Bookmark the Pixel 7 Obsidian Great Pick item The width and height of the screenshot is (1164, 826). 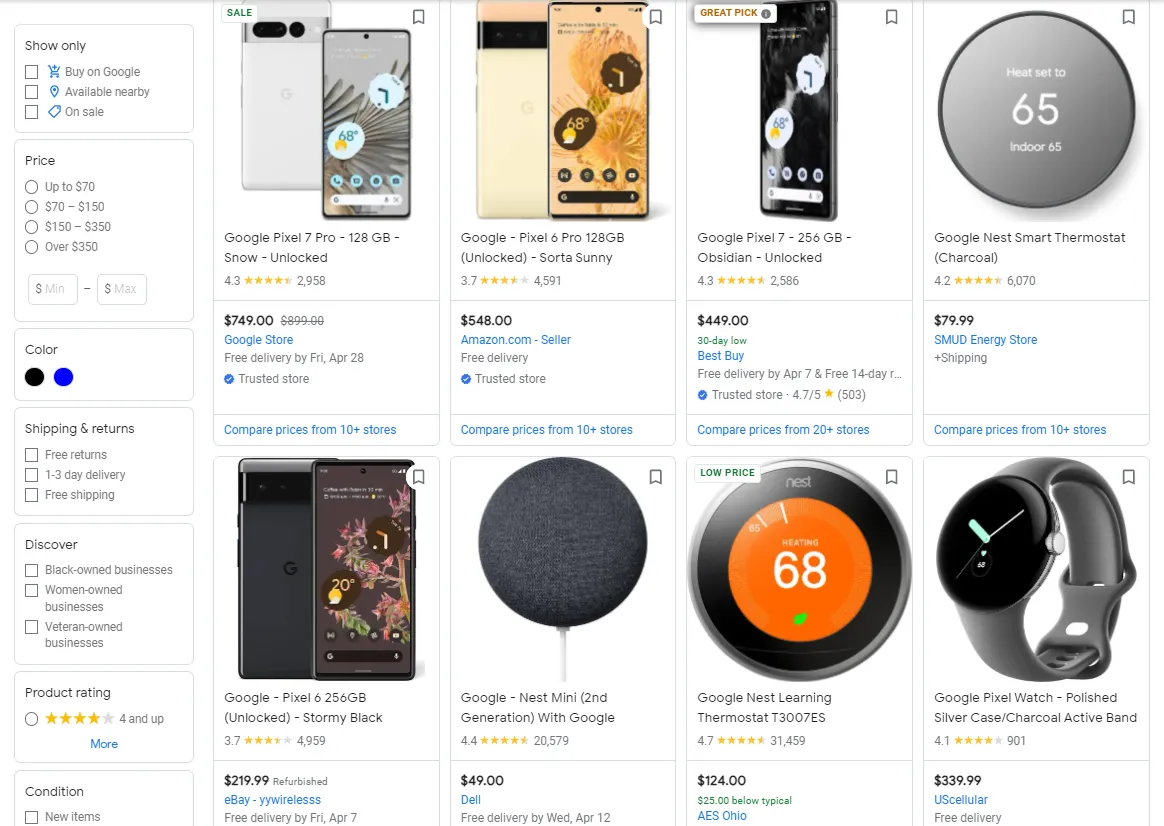point(892,16)
